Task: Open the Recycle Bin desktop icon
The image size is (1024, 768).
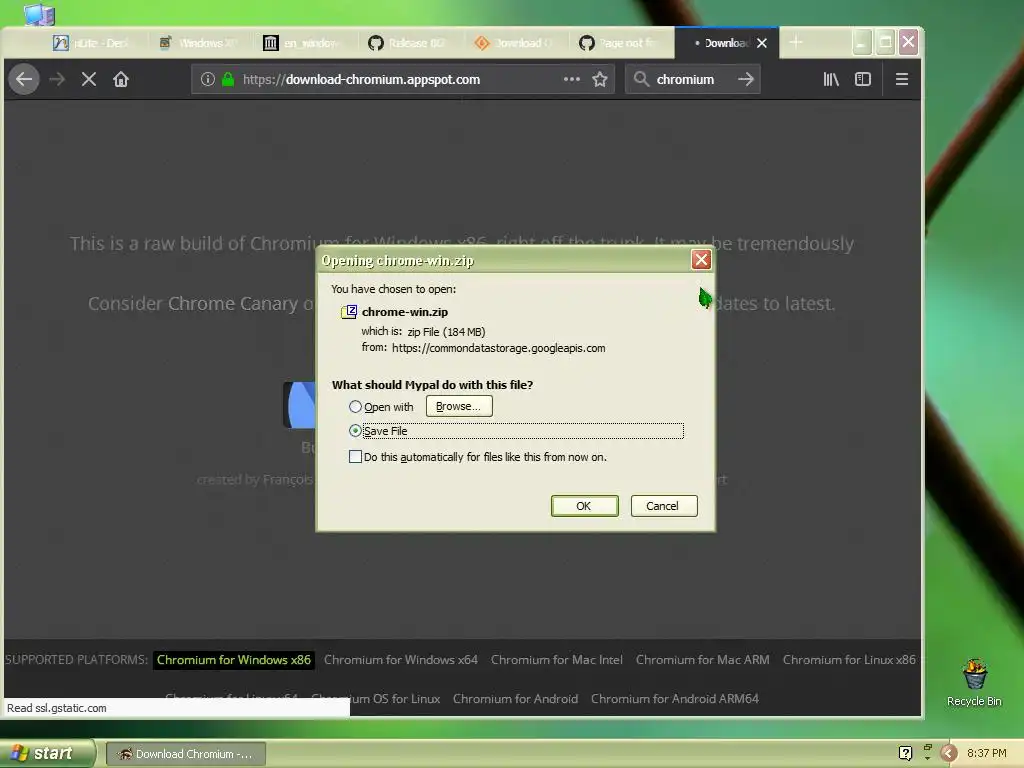Action: [x=974, y=682]
